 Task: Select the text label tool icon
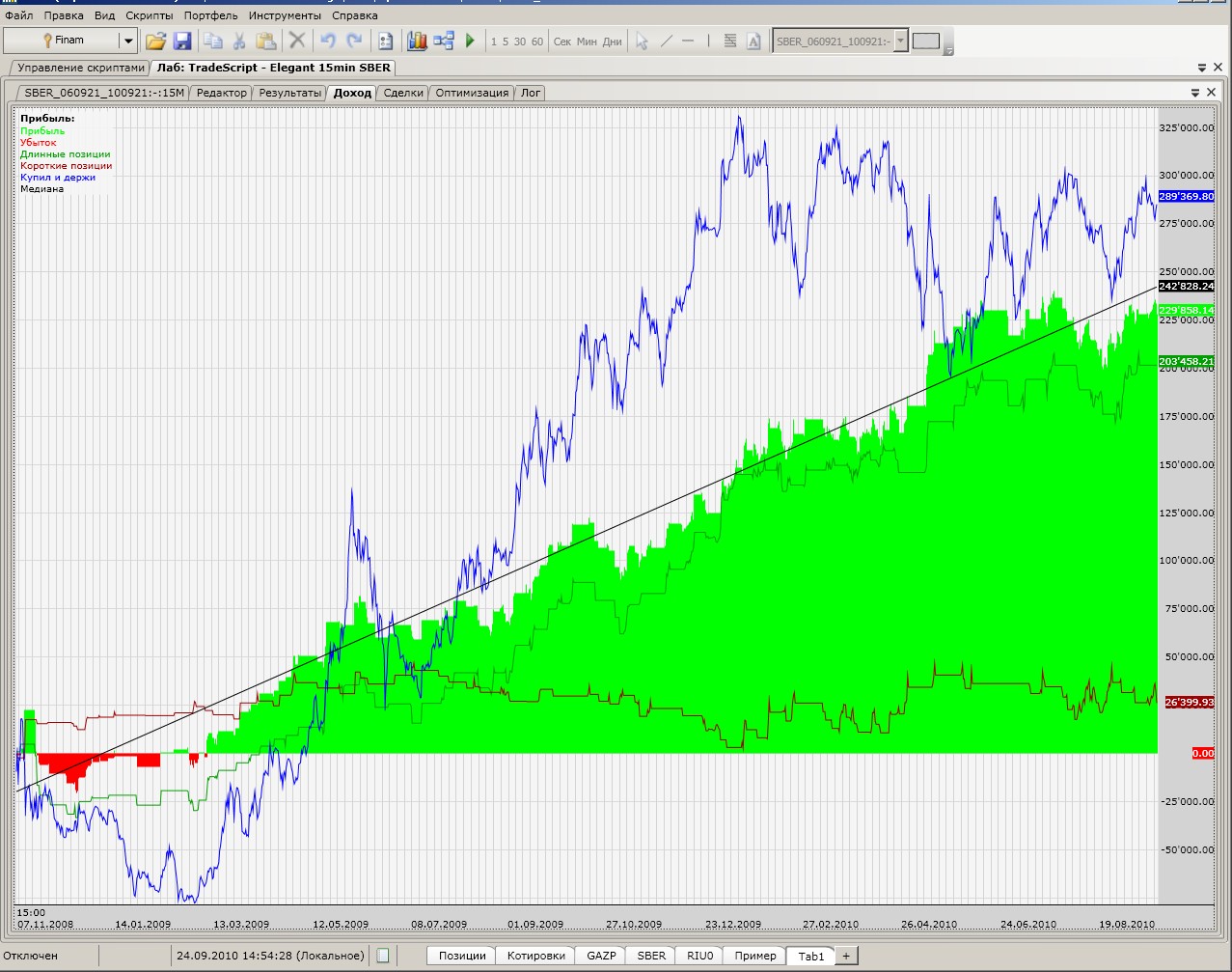pos(753,41)
